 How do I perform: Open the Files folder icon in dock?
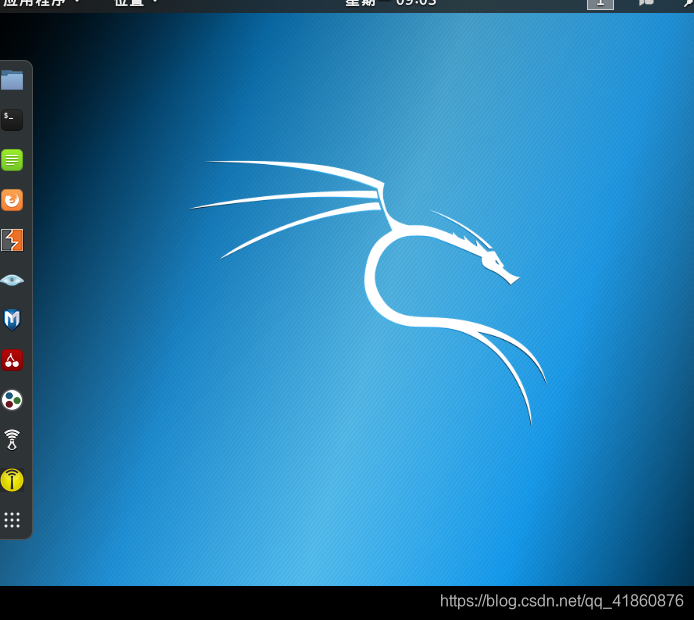(12, 80)
